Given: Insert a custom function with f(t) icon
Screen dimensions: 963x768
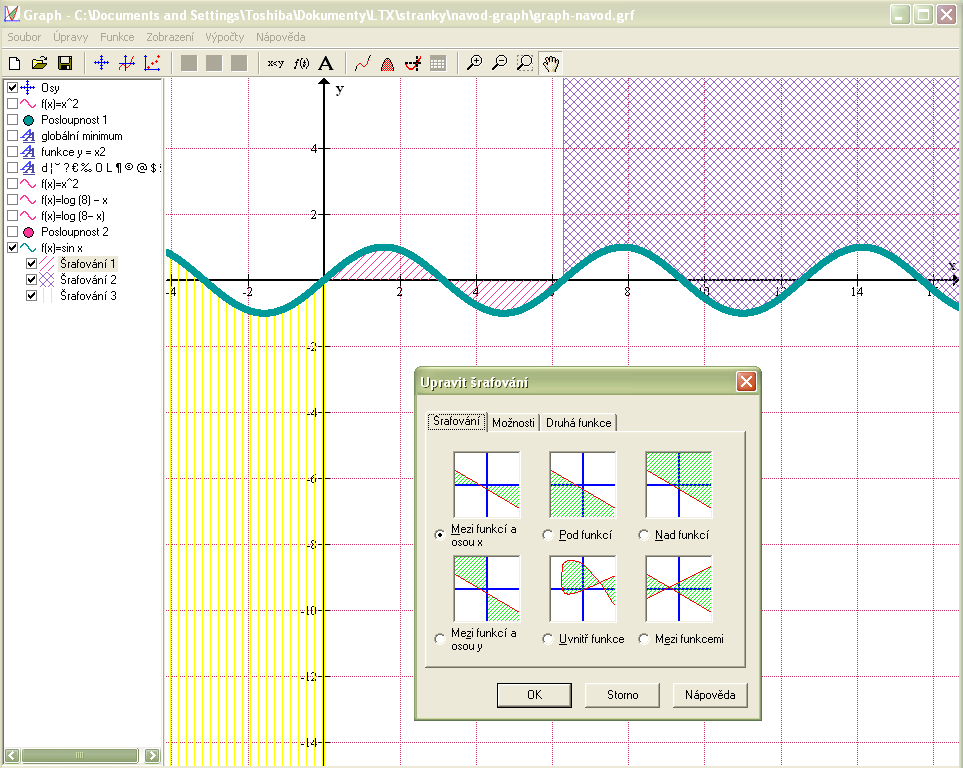Looking at the screenshot, I should (x=301, y=63).
